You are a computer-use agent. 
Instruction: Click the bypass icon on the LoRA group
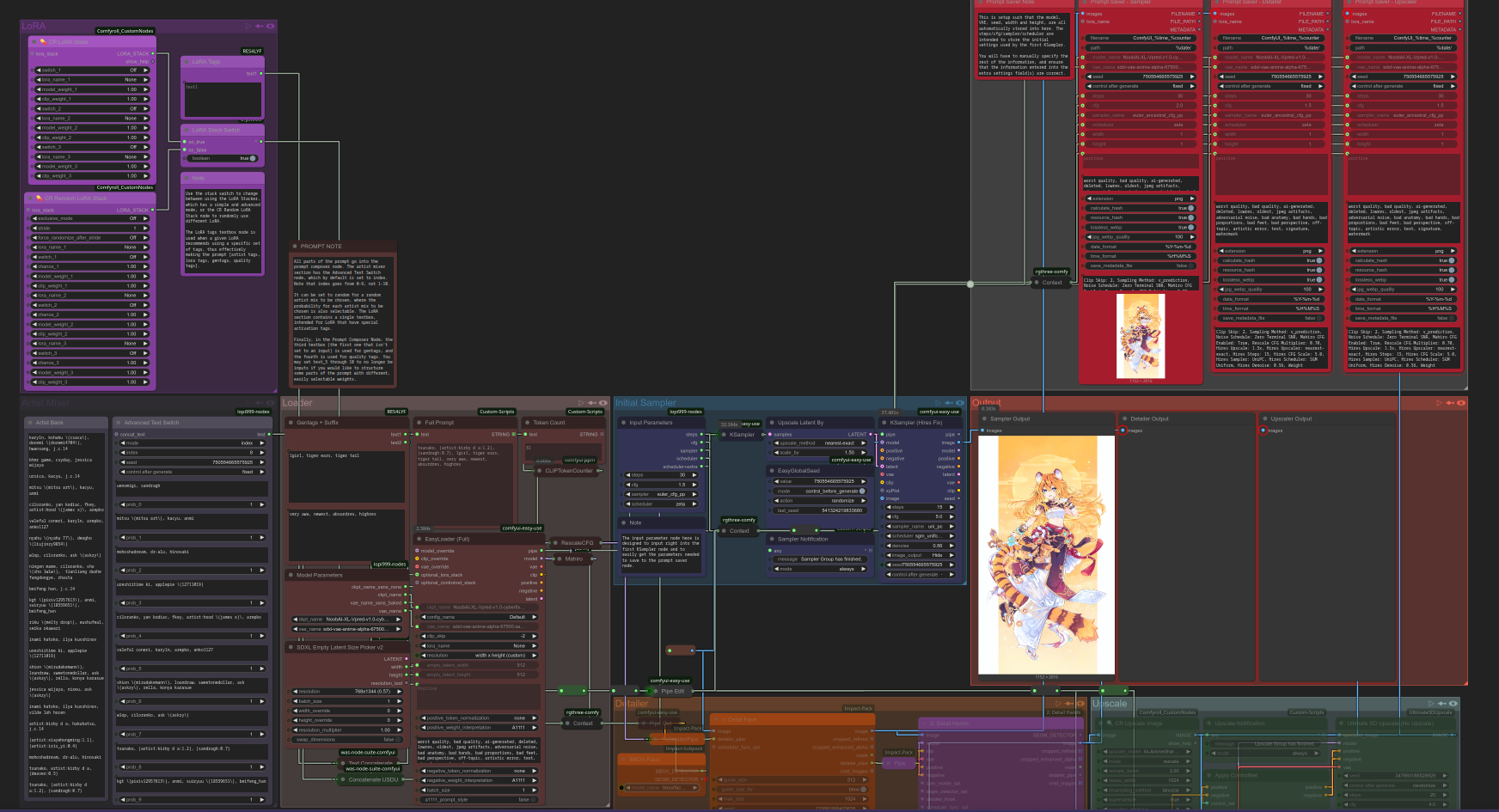(259, 26)
